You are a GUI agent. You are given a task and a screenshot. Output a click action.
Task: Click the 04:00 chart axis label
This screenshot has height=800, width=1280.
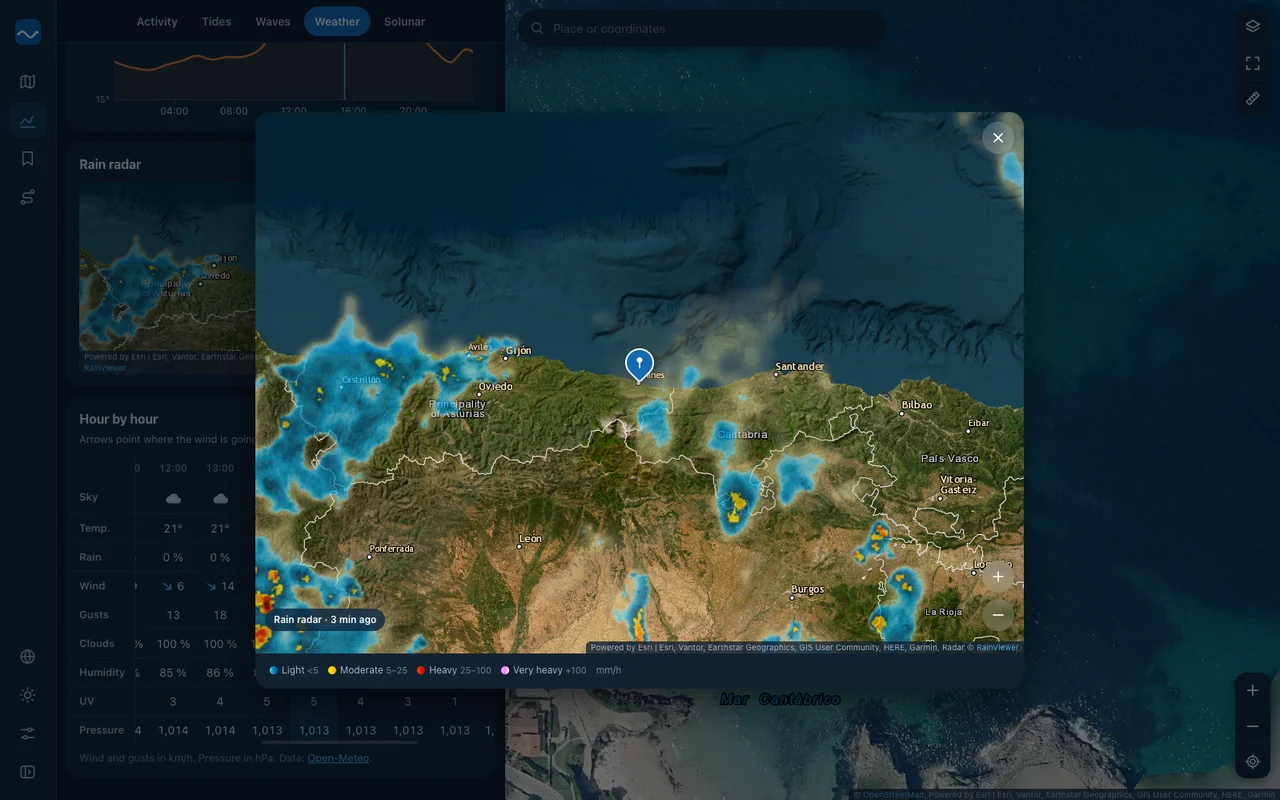(174, 111)
